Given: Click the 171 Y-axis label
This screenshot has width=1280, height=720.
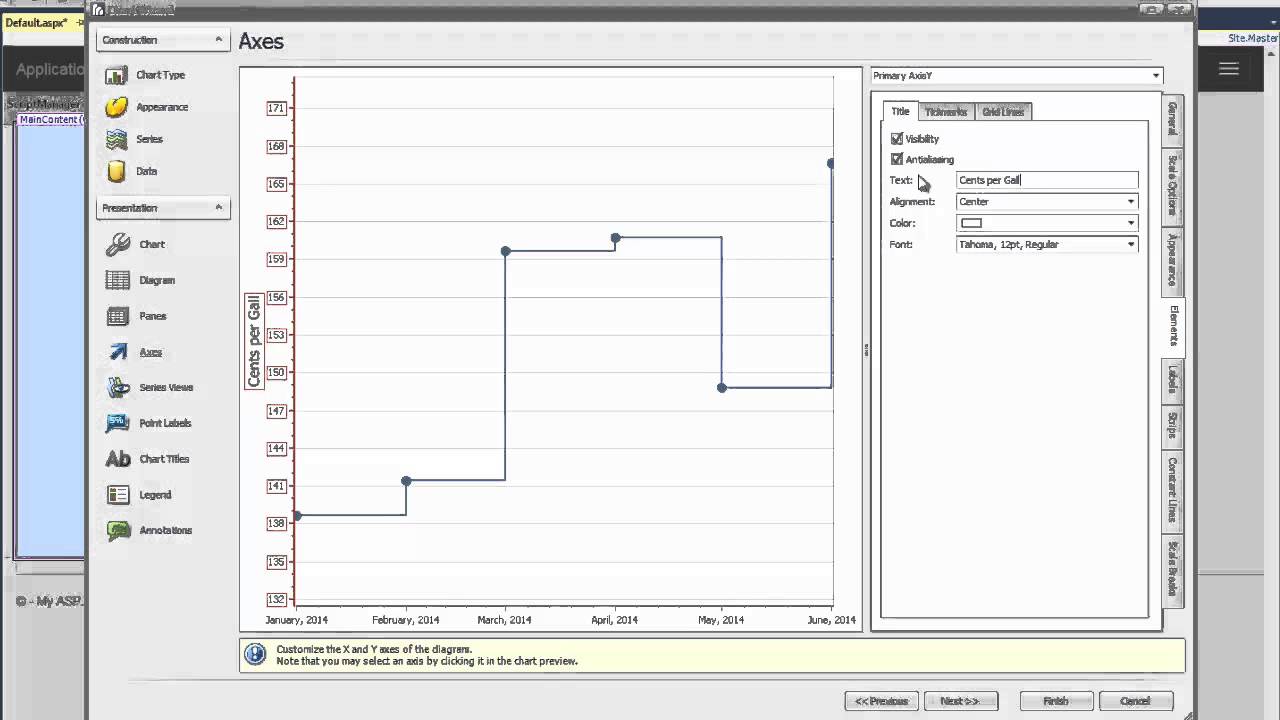Looking at the screenshot, I should 277,108.
